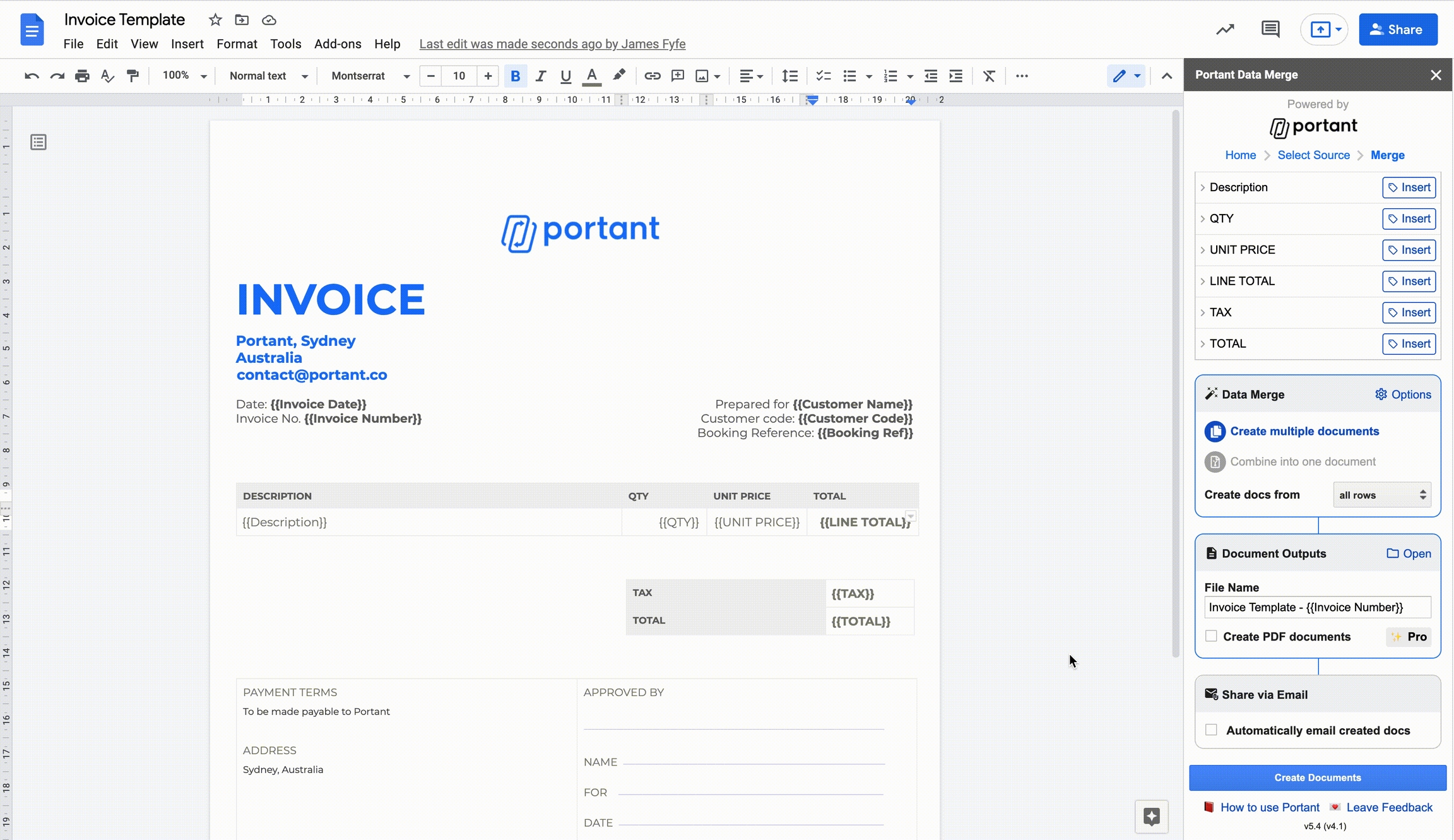Viewport: 1454px width, 840px height.
Task: Check Automatically email created docs
Action: (1211, 730)
